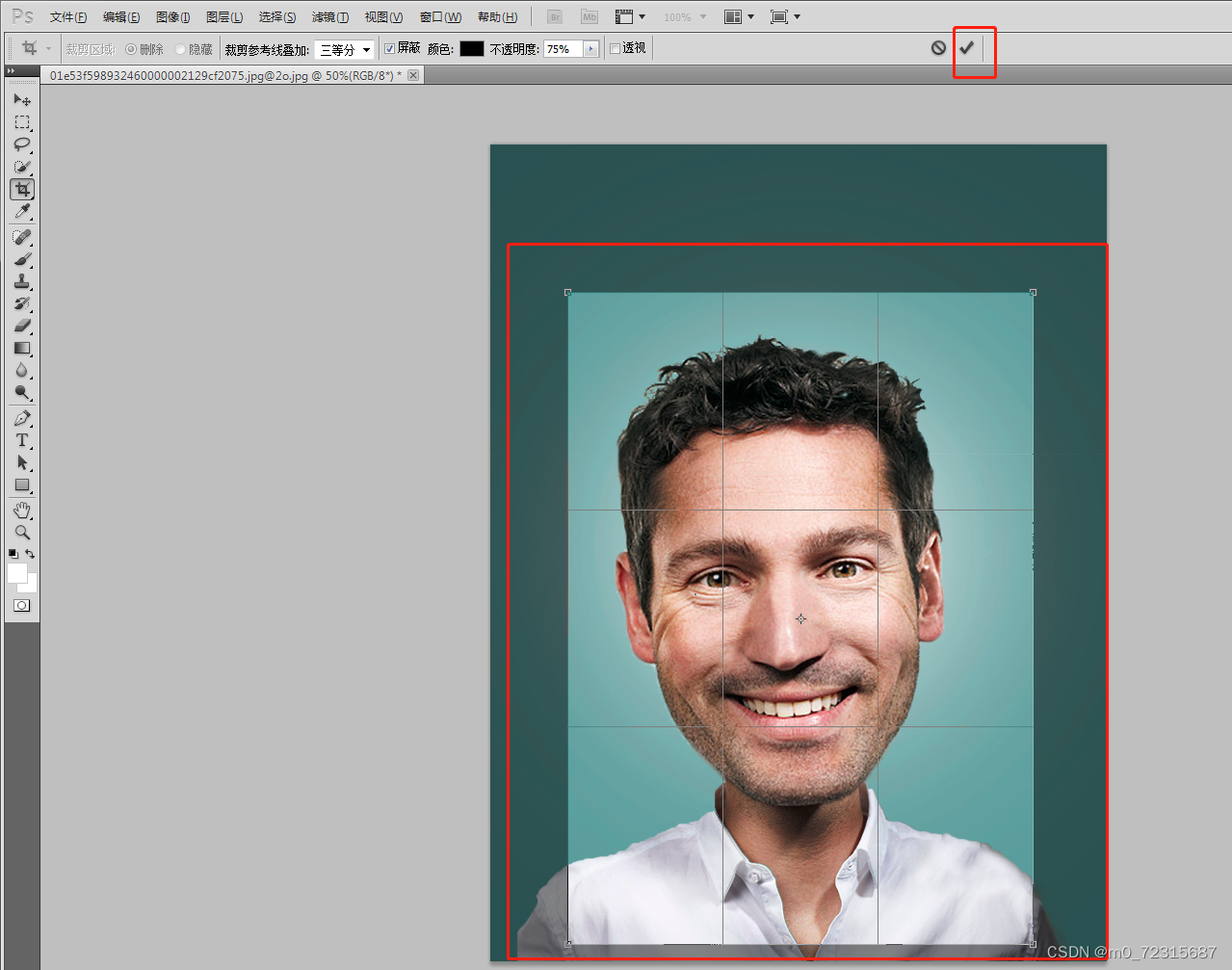This screenshot has height=970, width=1232.
Task: Select the Hand tool
Action: tap(22, 510)
